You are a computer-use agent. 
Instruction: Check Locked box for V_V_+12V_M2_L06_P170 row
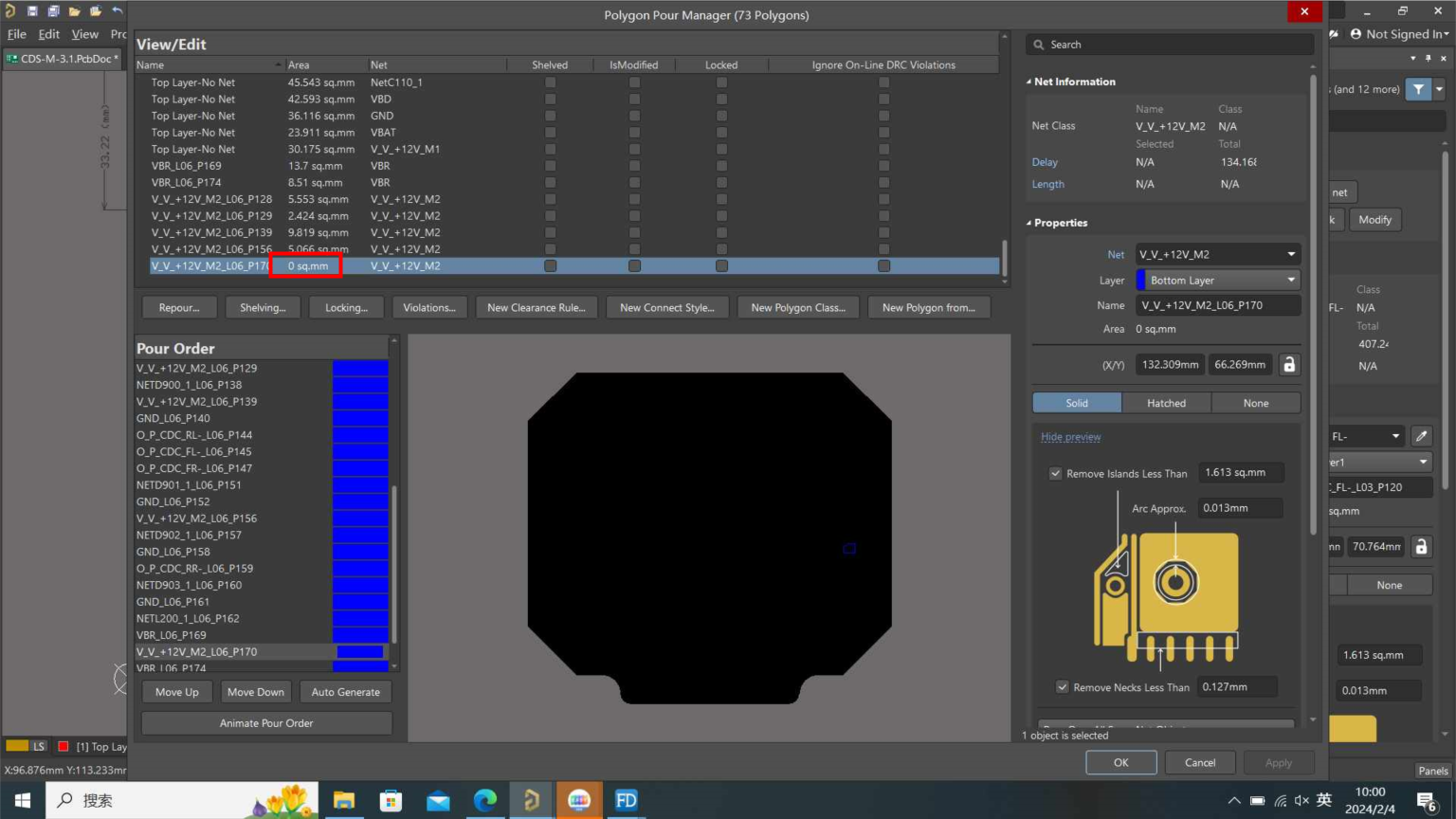tap(721, 266)
